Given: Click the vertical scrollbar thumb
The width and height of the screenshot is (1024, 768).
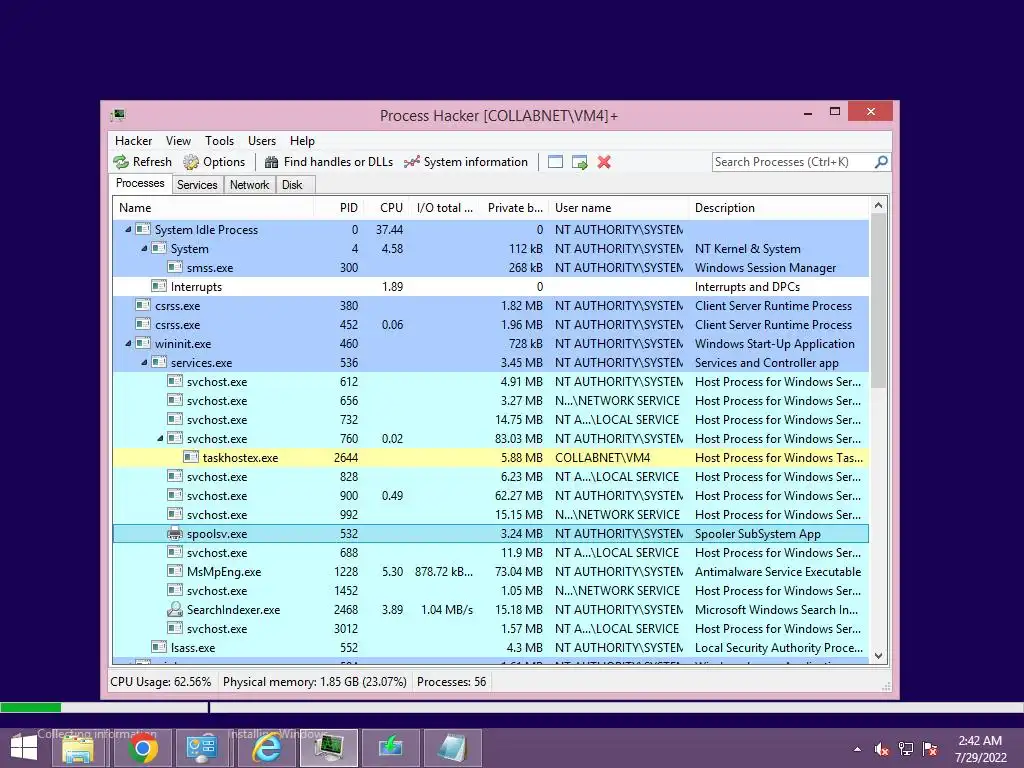Looking at the screenshot, I should click(878, 300).
